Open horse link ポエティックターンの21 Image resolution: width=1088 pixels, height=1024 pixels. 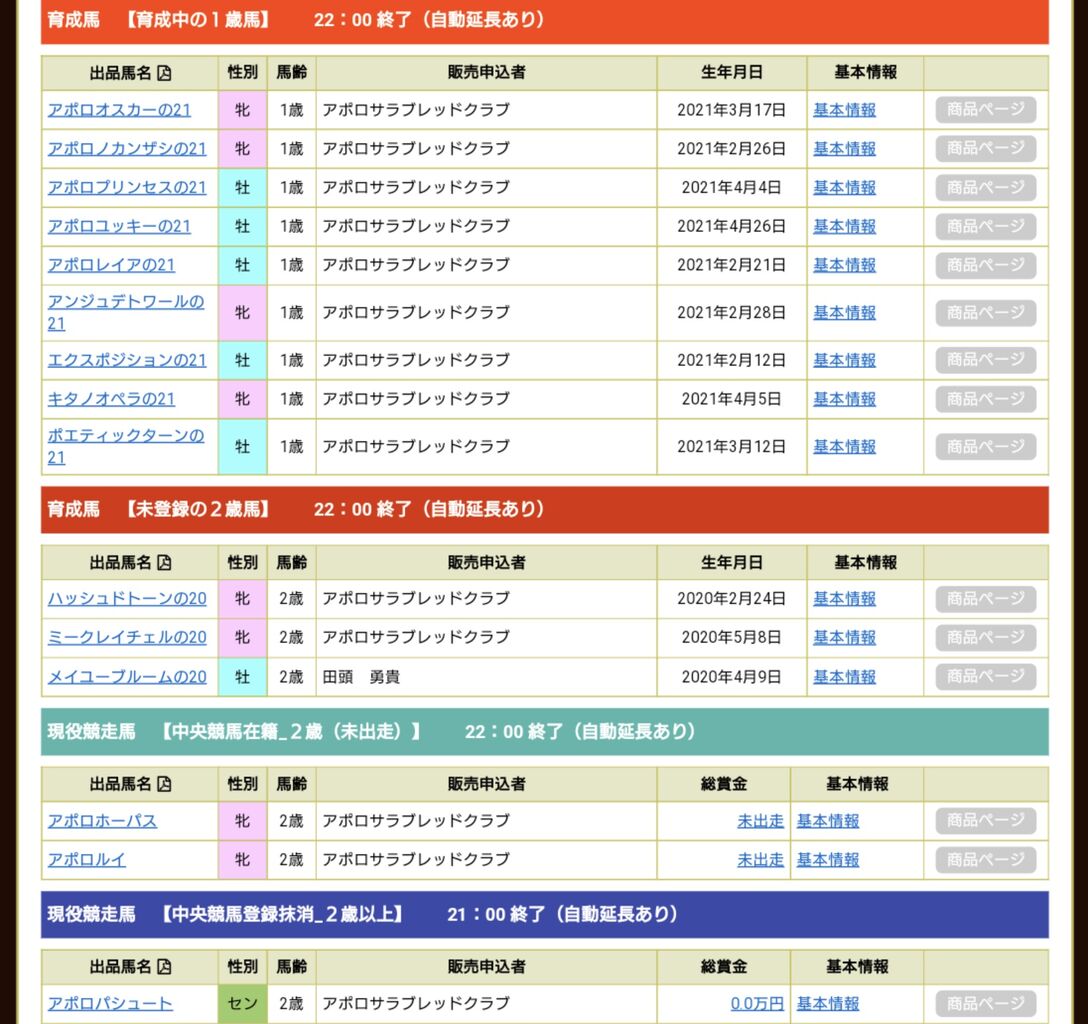click(126, 446)
